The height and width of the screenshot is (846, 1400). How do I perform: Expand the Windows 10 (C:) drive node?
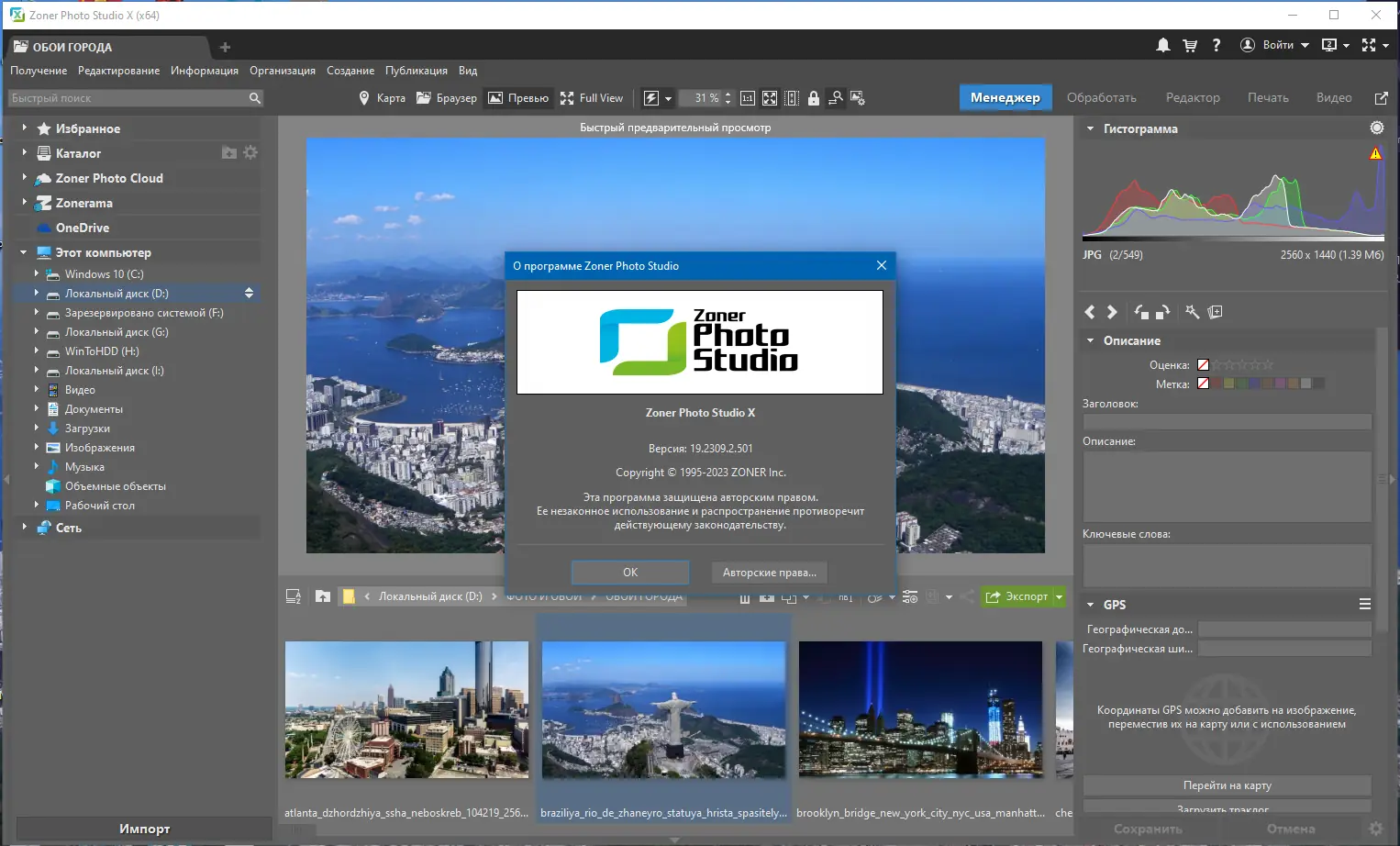[x=37, y=273]
